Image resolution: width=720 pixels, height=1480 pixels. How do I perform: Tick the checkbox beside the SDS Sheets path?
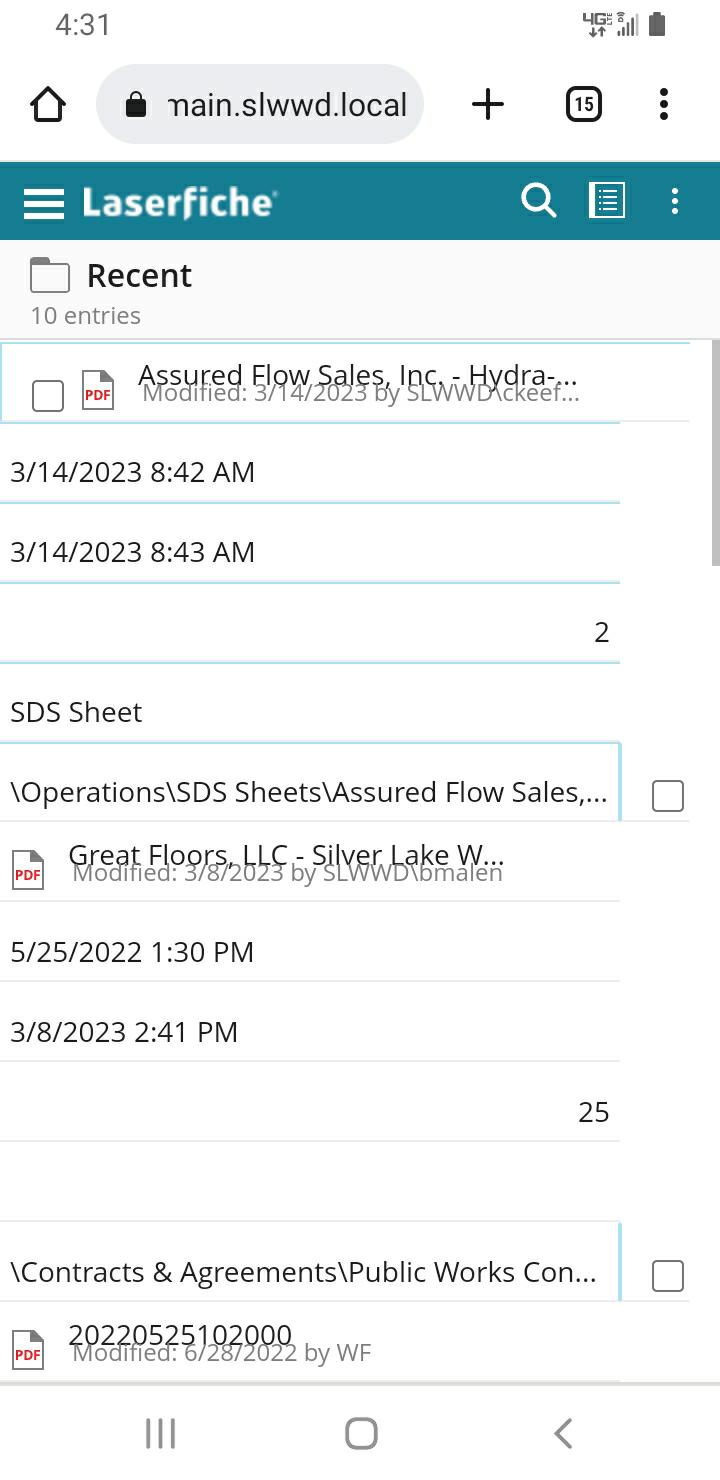tap(668, 796)
